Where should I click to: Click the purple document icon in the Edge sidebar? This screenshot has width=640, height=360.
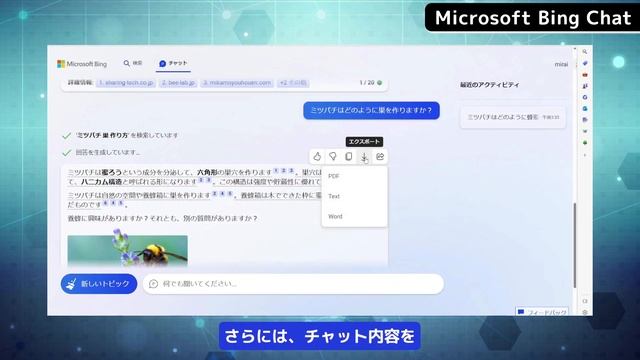[x=585, y=120]
